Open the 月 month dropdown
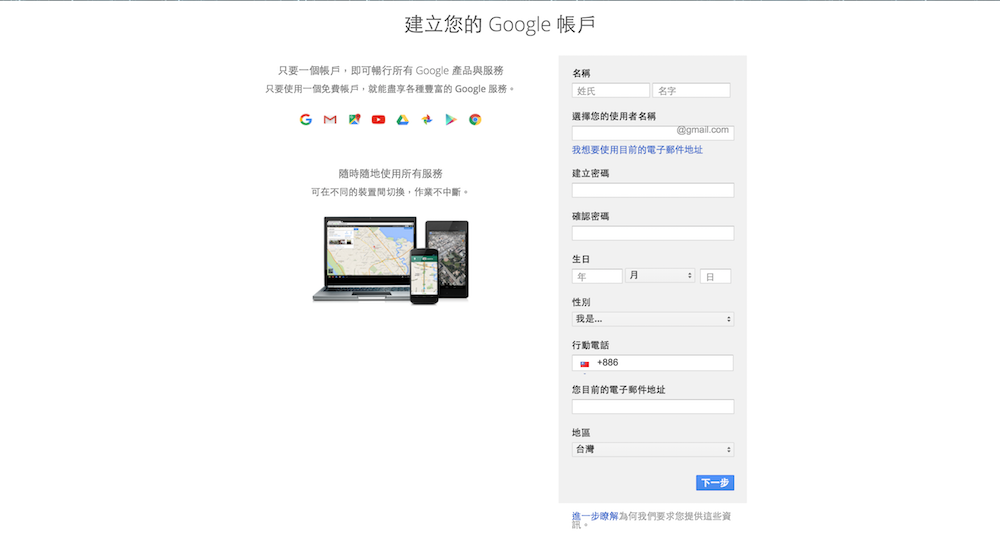This screenshot has width=1000, height=550. click(660, 276)
